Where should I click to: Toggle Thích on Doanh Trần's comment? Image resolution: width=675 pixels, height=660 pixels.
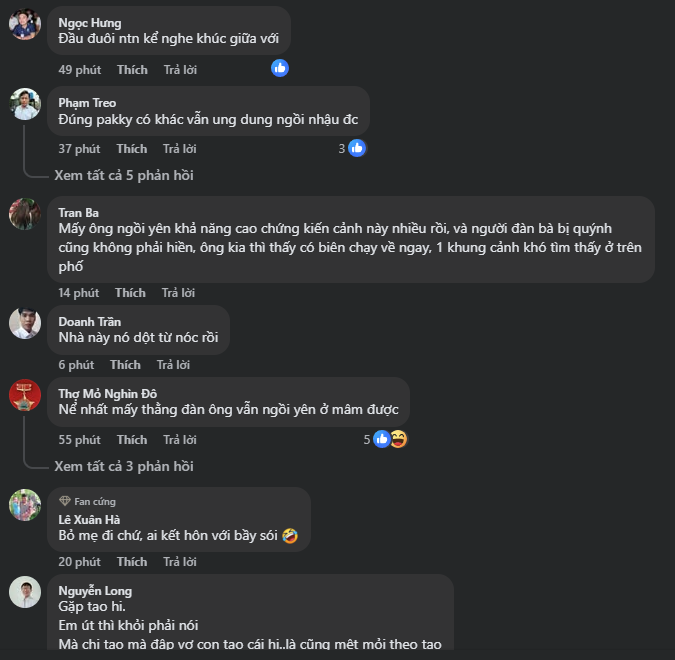click(x=125, y=365)
